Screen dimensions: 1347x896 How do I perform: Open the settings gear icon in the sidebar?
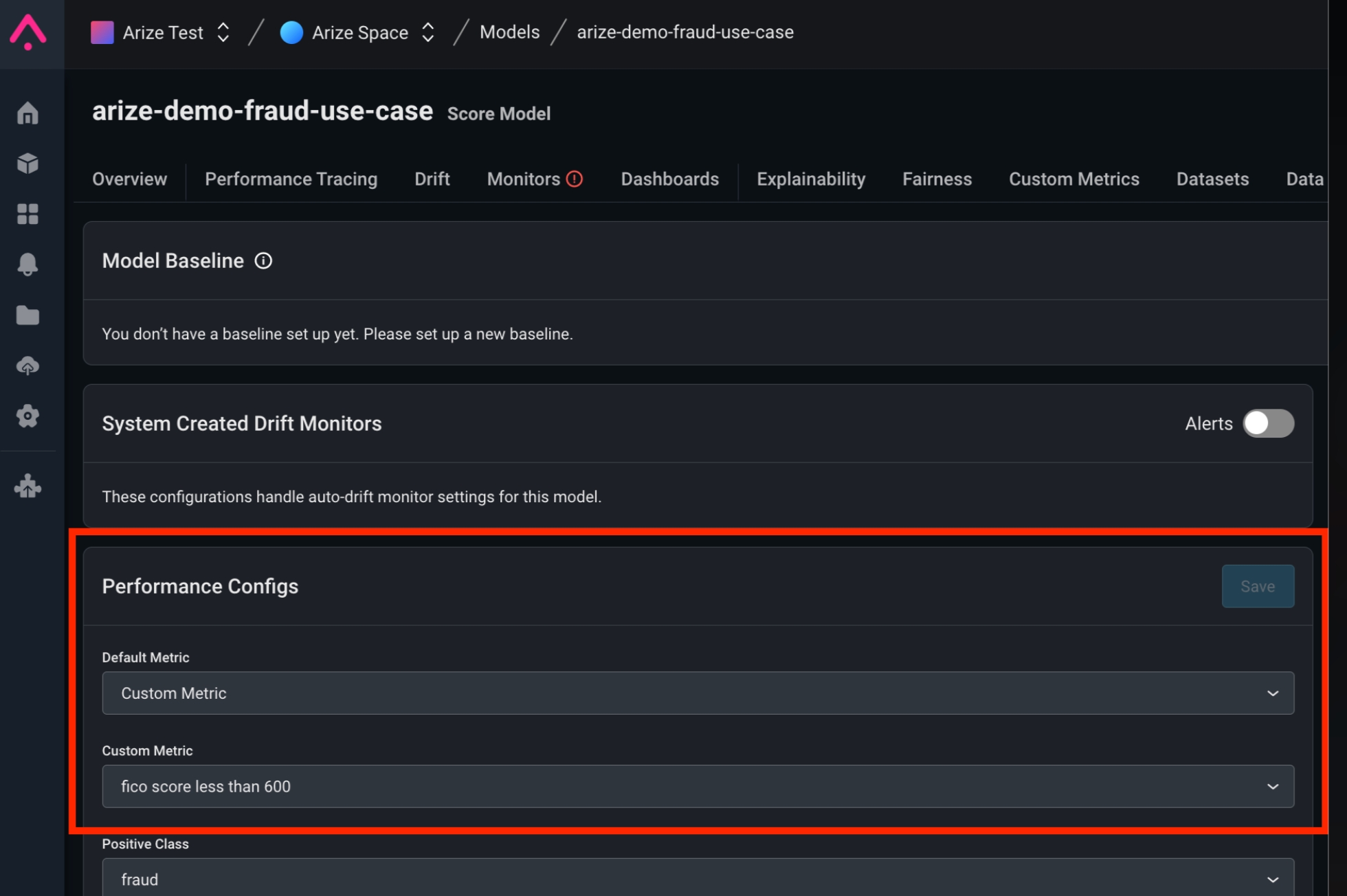[27, 416]
